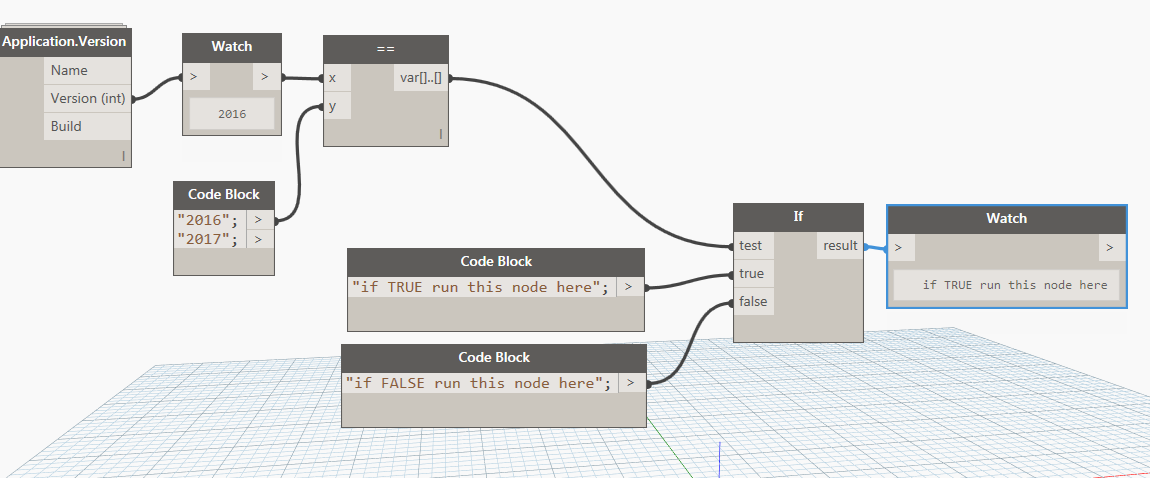1150x478 pixels.
Task: Click the y input port of == node
Action: coord(337,106)
